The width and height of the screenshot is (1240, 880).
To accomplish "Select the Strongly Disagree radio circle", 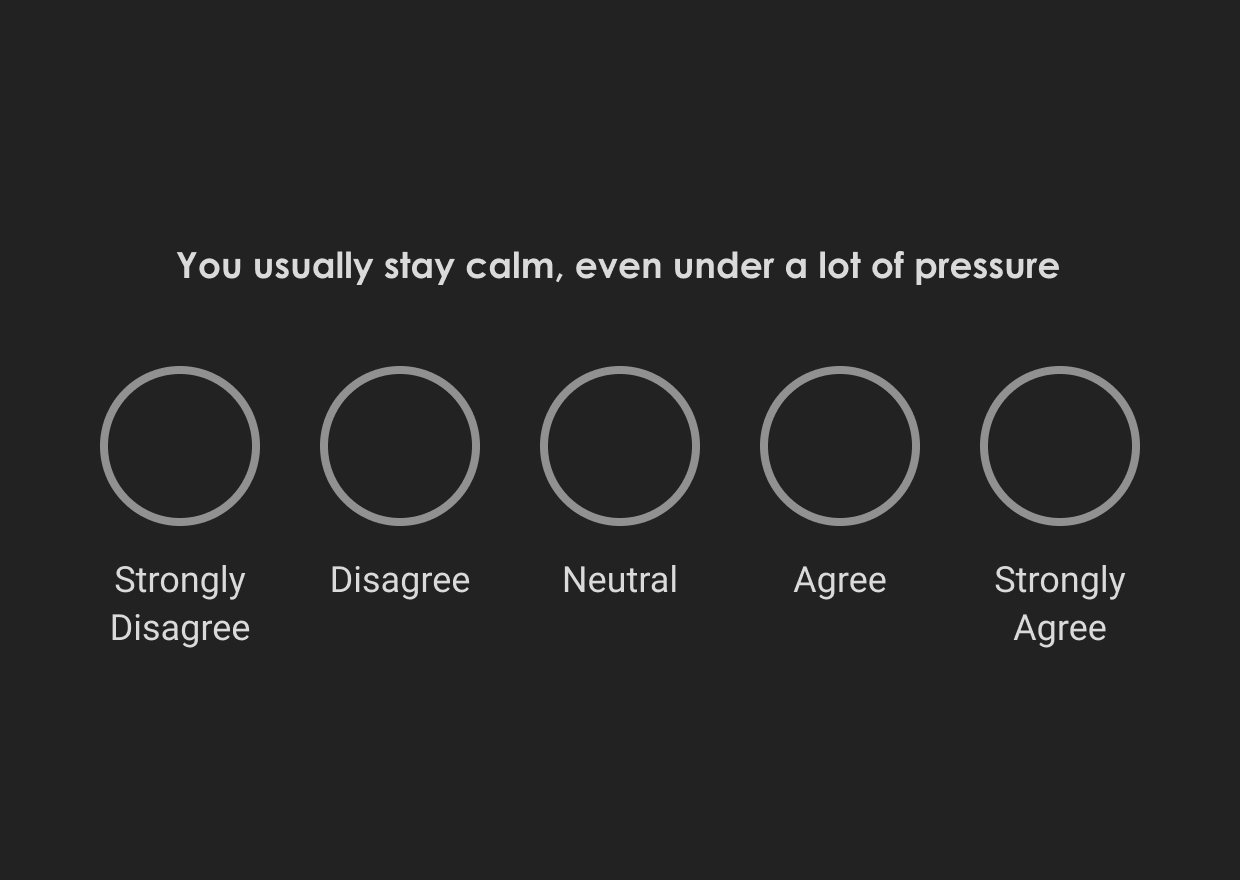I will click(180, 446).
